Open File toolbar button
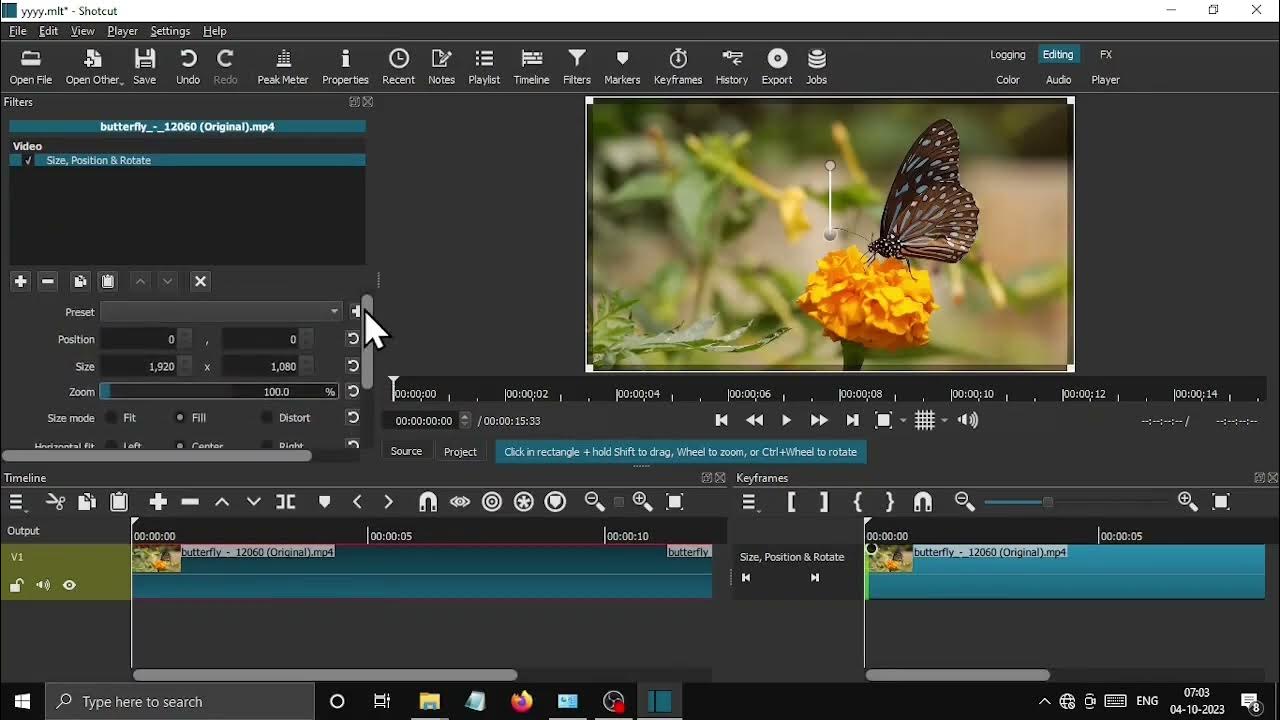The image size is (1280, 720). pyautogui.click(x=31, y=67)
